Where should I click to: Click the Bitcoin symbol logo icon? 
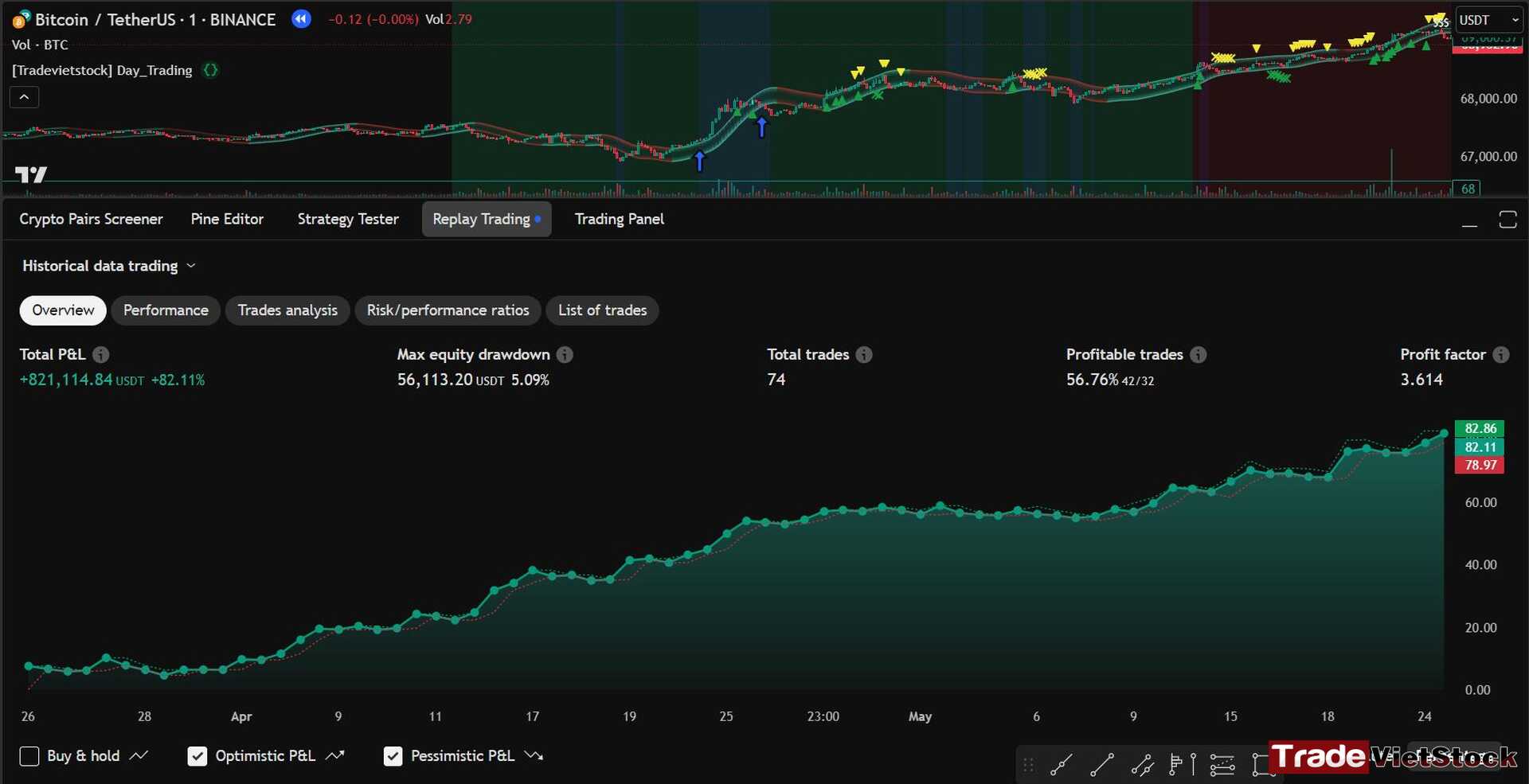[x=21, y=19]
